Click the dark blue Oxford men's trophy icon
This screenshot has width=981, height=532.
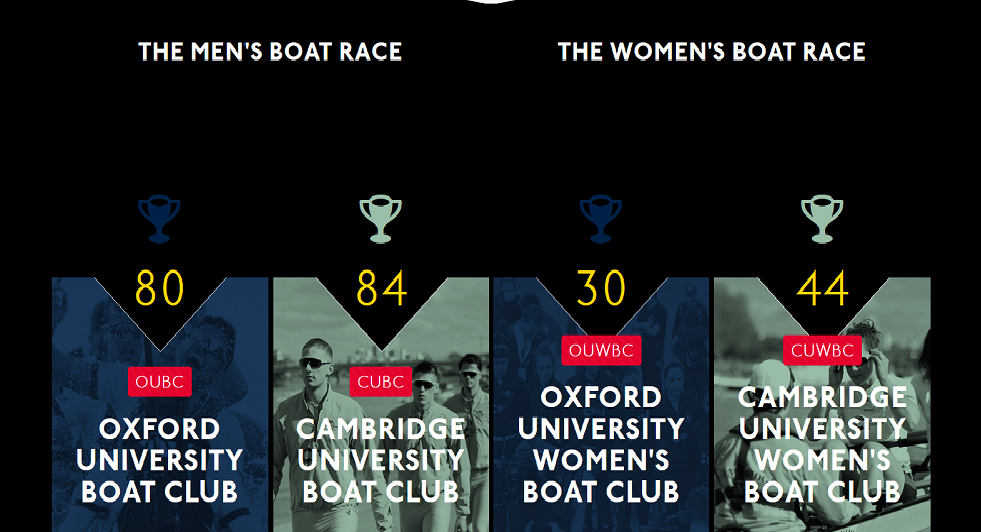click(159, 219)
